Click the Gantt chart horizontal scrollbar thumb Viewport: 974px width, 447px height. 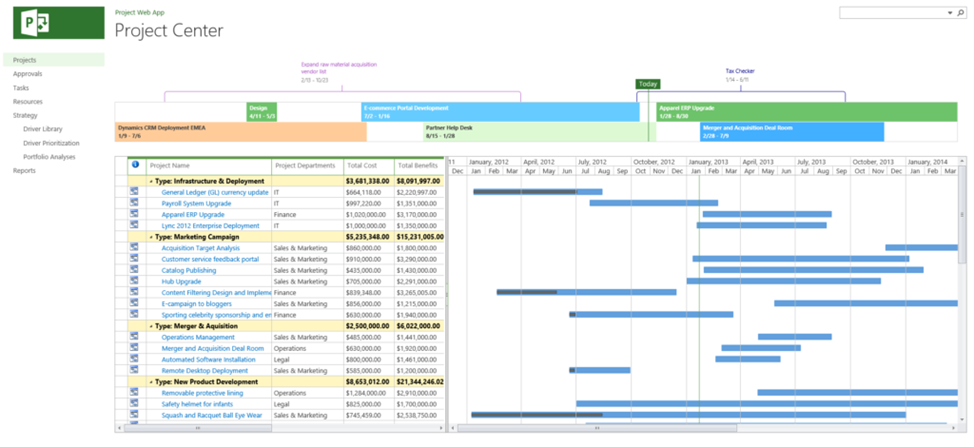[597, 428]
